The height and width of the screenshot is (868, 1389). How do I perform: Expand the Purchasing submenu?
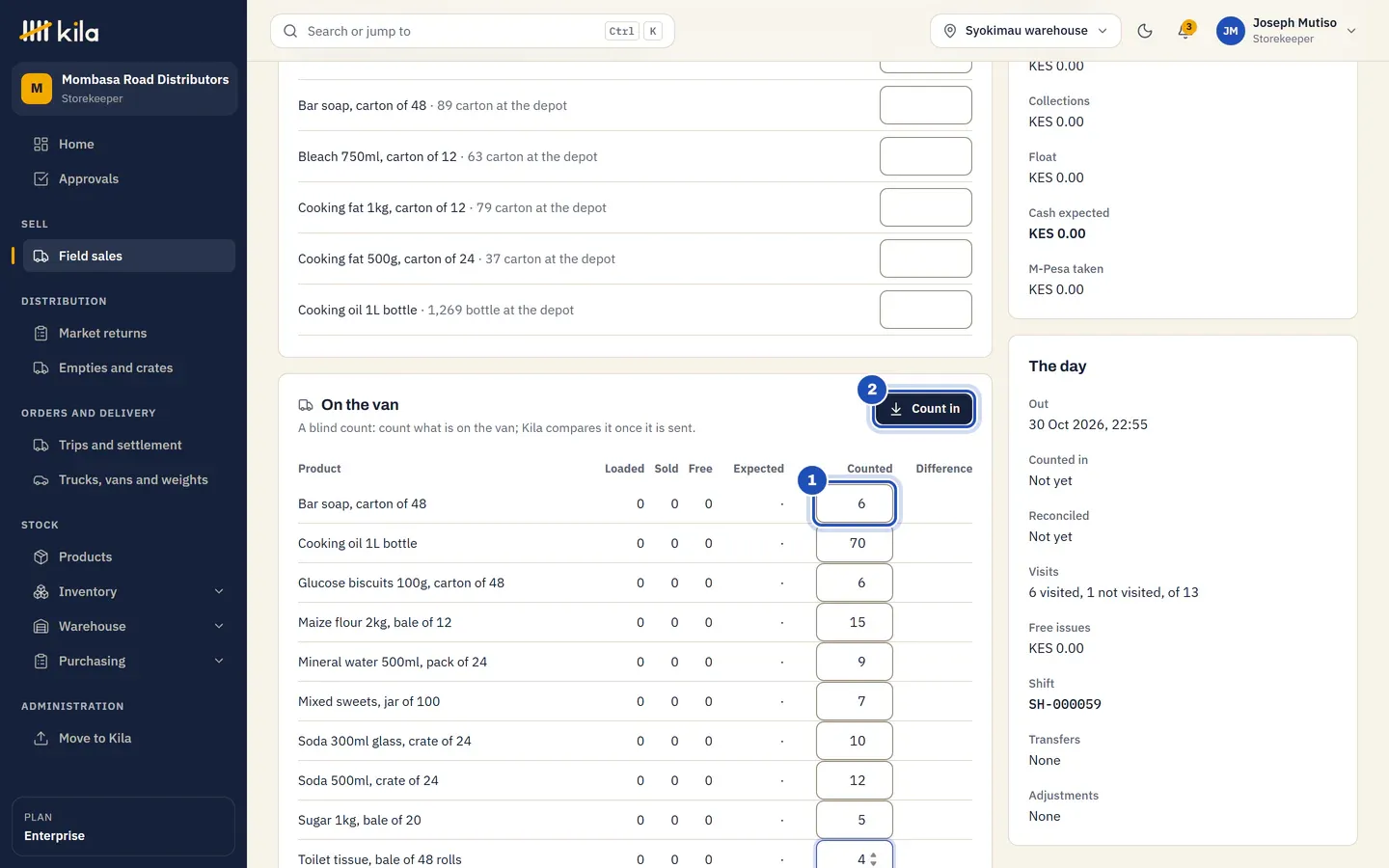pyautogui.click(x=129, y=661)
